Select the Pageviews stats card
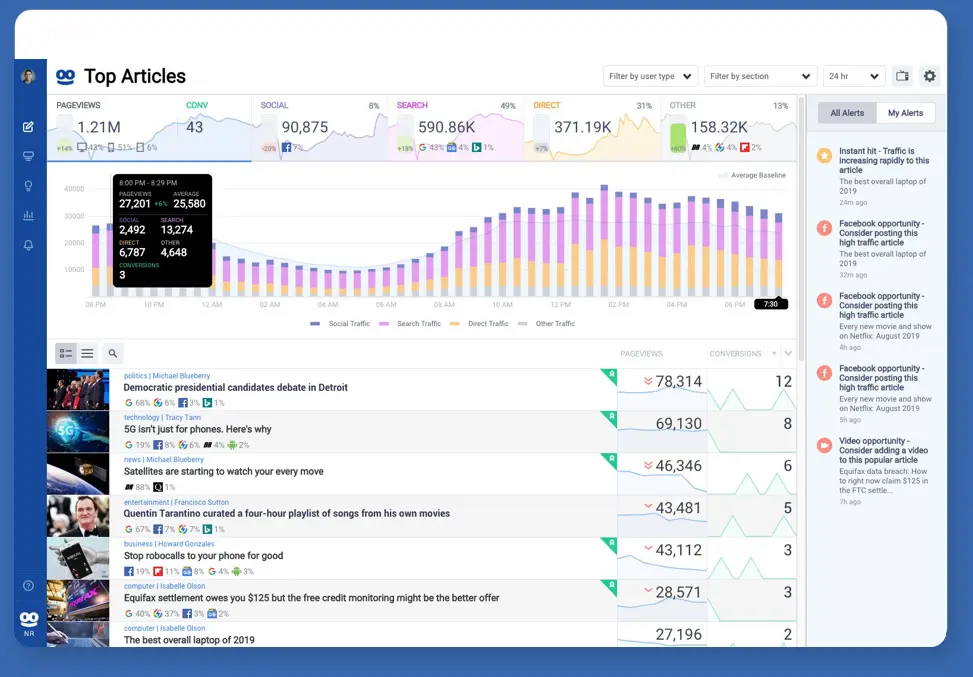Viewport: 973px width, 677px height. 150,127
